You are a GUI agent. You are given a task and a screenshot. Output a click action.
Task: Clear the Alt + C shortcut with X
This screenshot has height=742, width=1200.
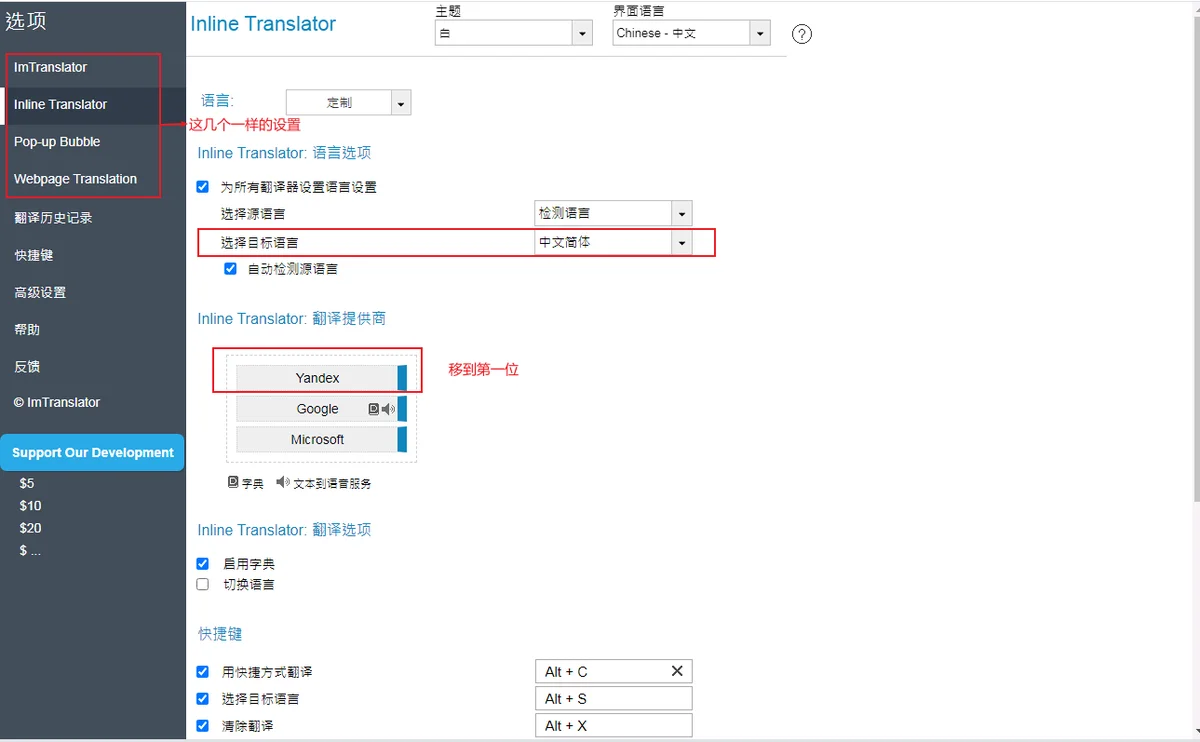point(677,671)
